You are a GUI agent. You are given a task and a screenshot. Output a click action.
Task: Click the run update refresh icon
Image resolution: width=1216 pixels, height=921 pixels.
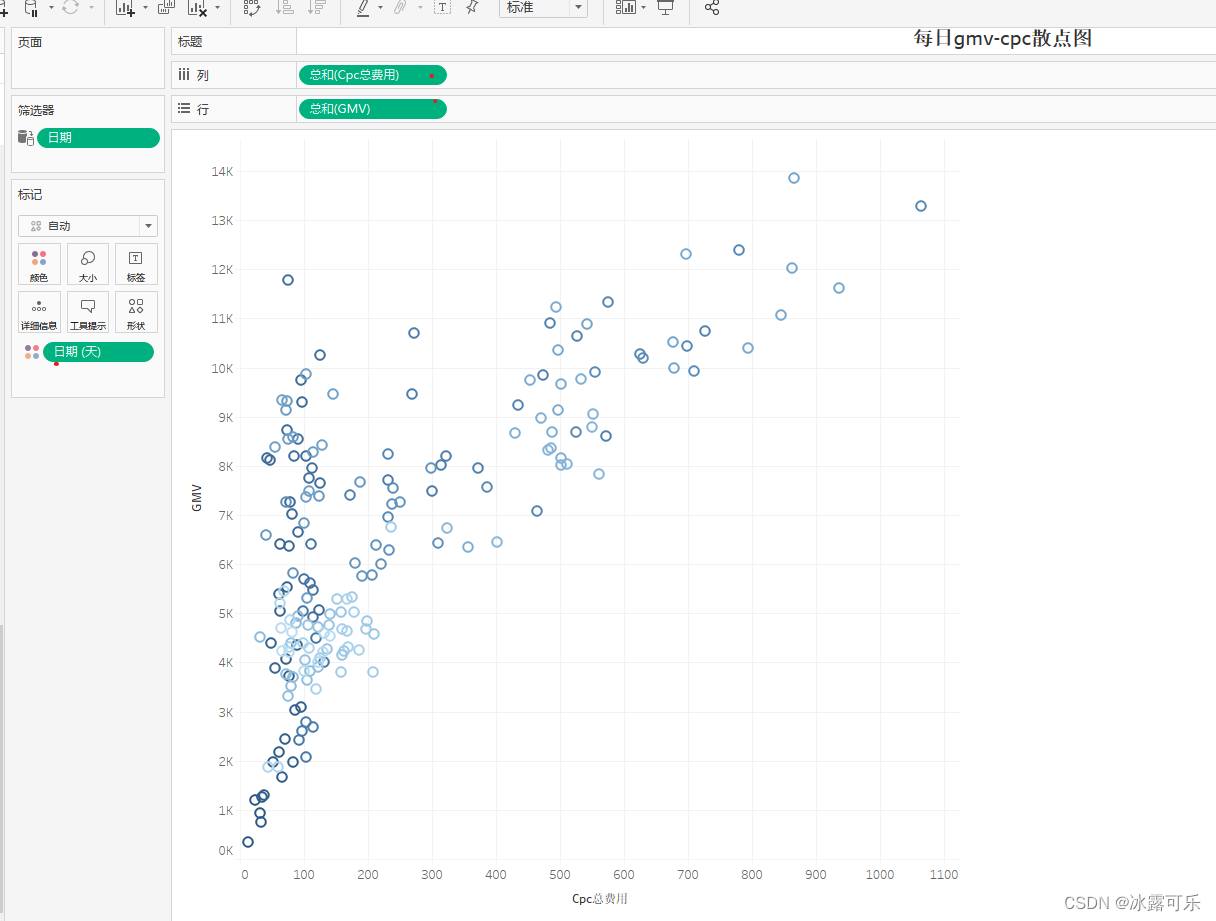tap(71, 7)
